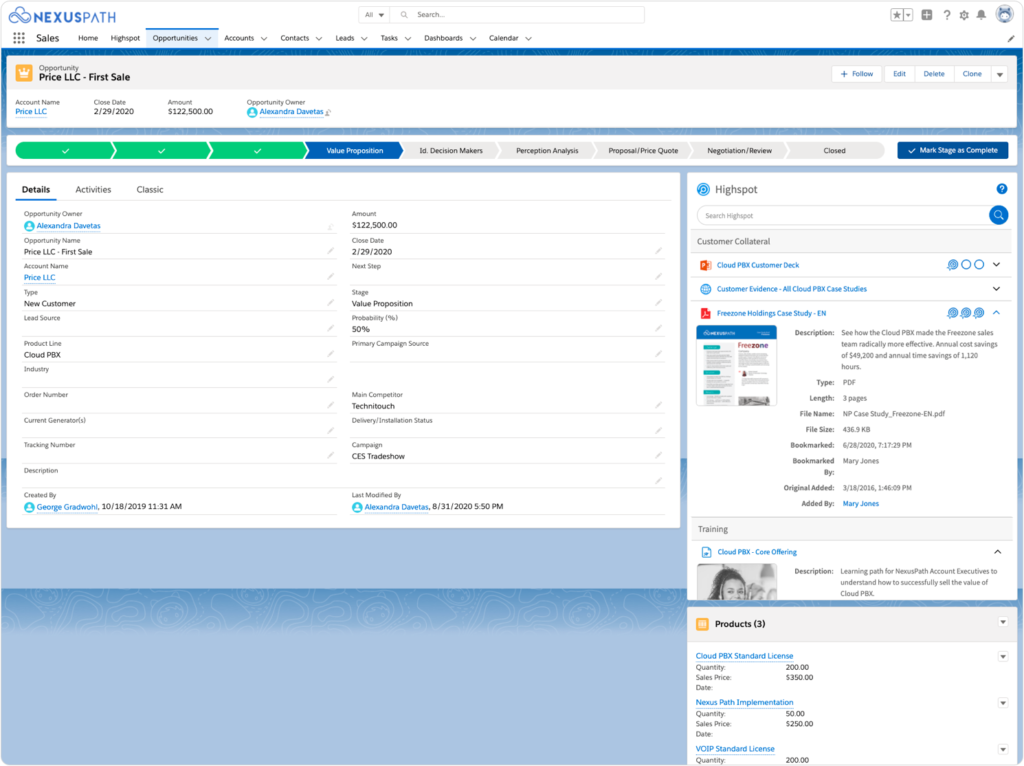
Task: Click the navigation bar edit pencil
Action: click(1011, 39)
